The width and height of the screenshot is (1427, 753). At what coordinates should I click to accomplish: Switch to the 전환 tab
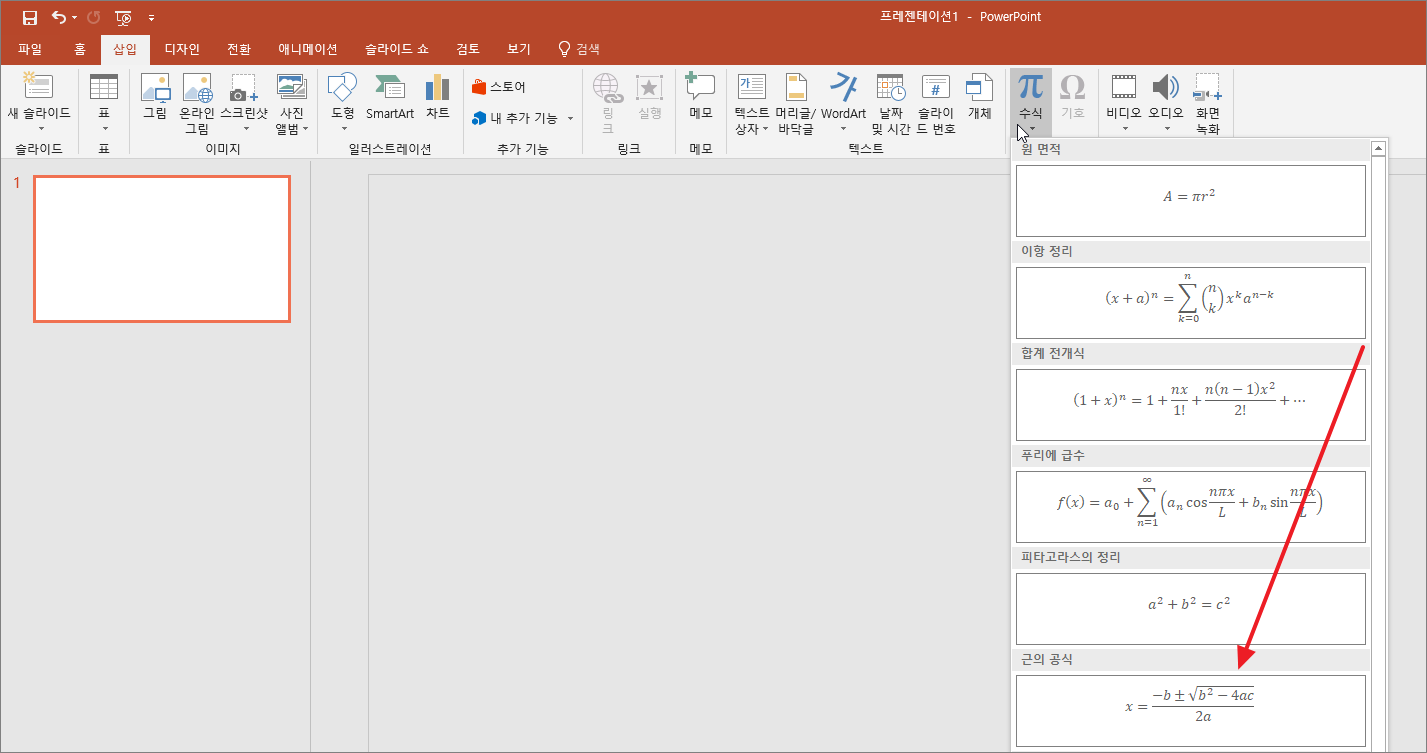pos(239,49)
